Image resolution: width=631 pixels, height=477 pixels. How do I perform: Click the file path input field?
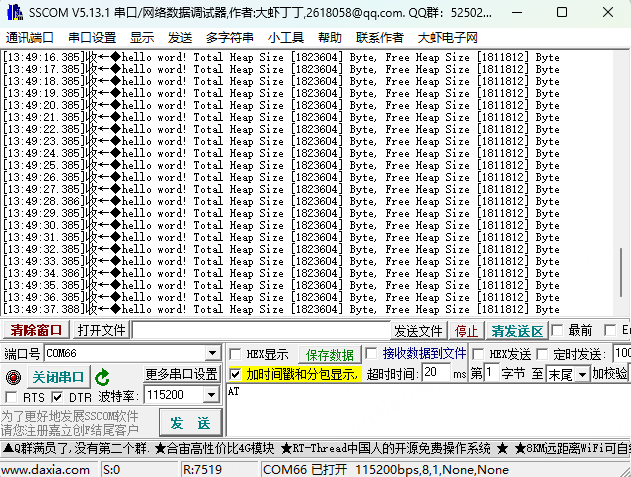[x=261, y=331]
